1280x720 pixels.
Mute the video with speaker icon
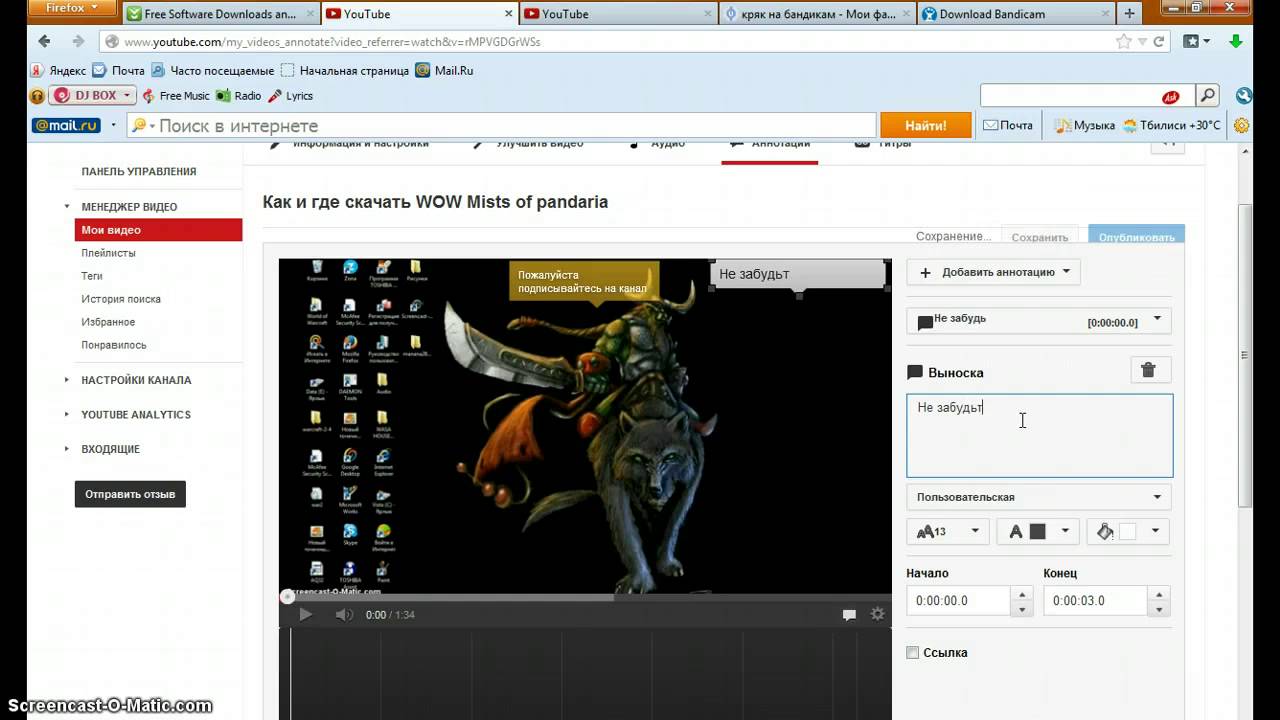344,615
